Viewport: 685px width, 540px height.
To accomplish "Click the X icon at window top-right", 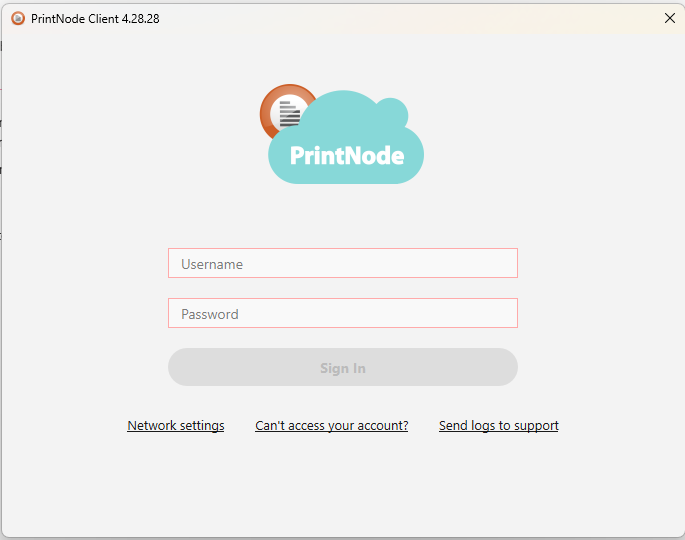I will 669,18.
